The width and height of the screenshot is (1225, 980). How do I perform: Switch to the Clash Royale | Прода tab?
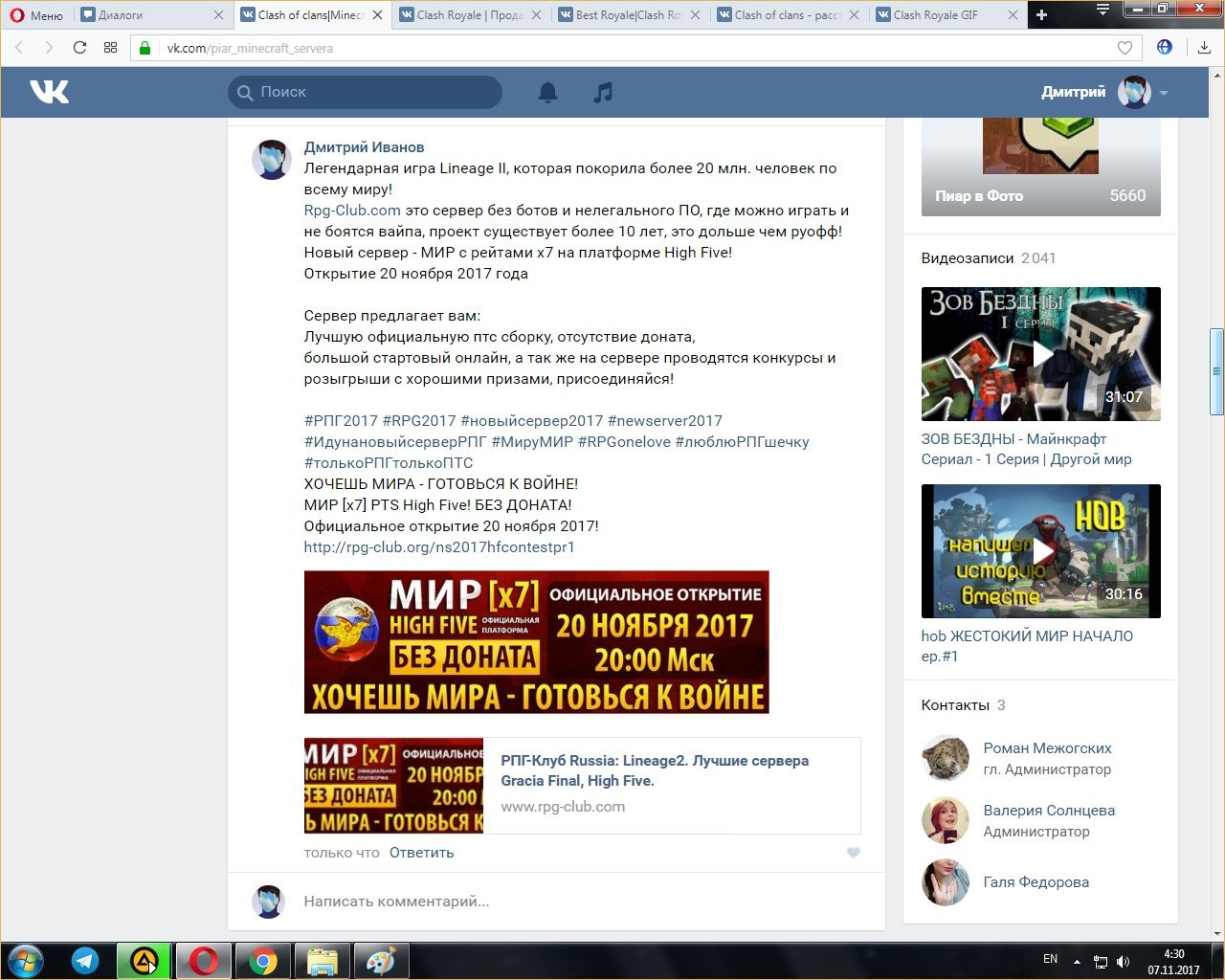click(470, 15)
